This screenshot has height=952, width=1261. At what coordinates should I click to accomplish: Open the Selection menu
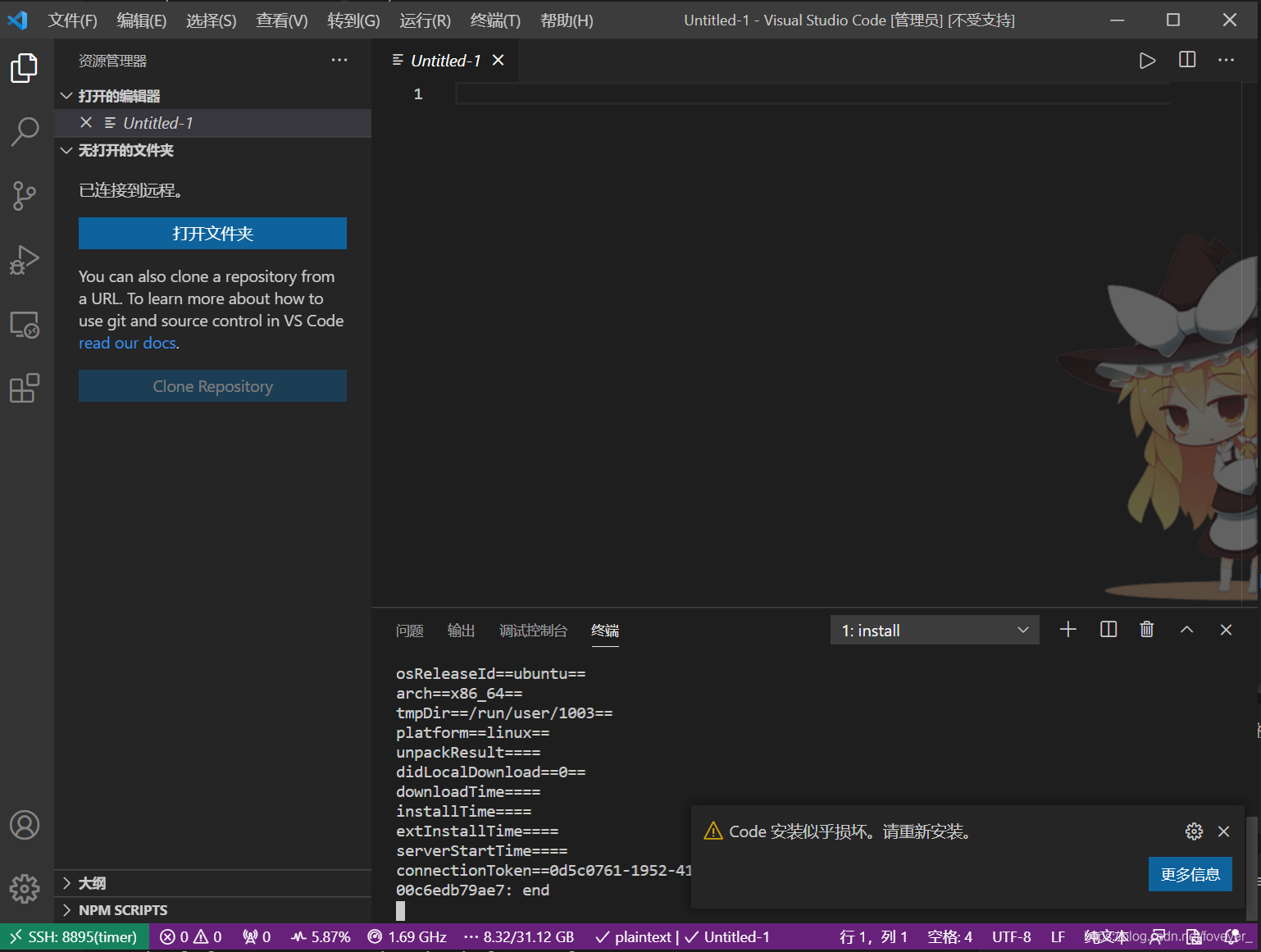click(x=212, y=20)
